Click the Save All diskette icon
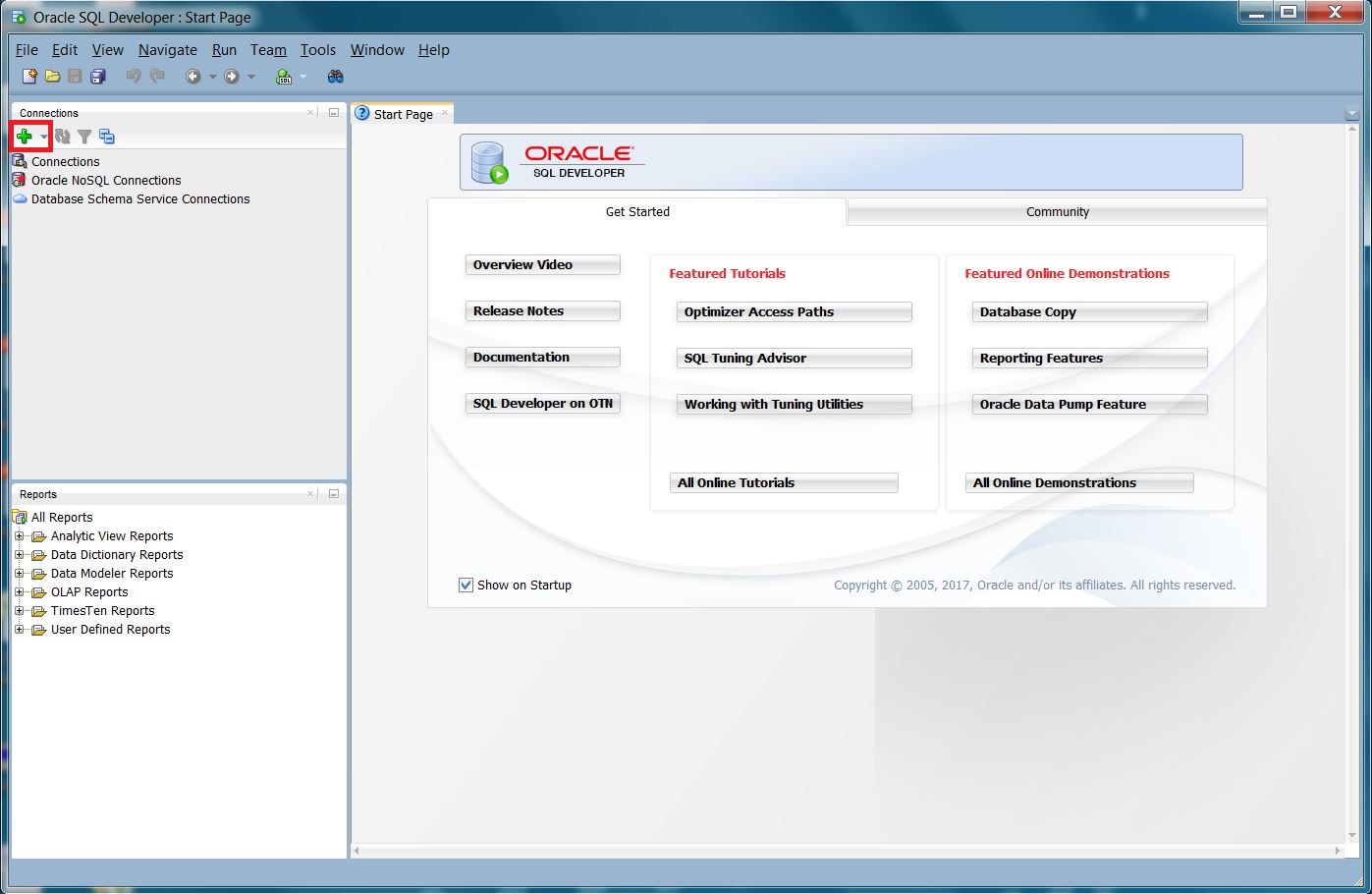1372x894 pixels. click(x=97, y=76)
